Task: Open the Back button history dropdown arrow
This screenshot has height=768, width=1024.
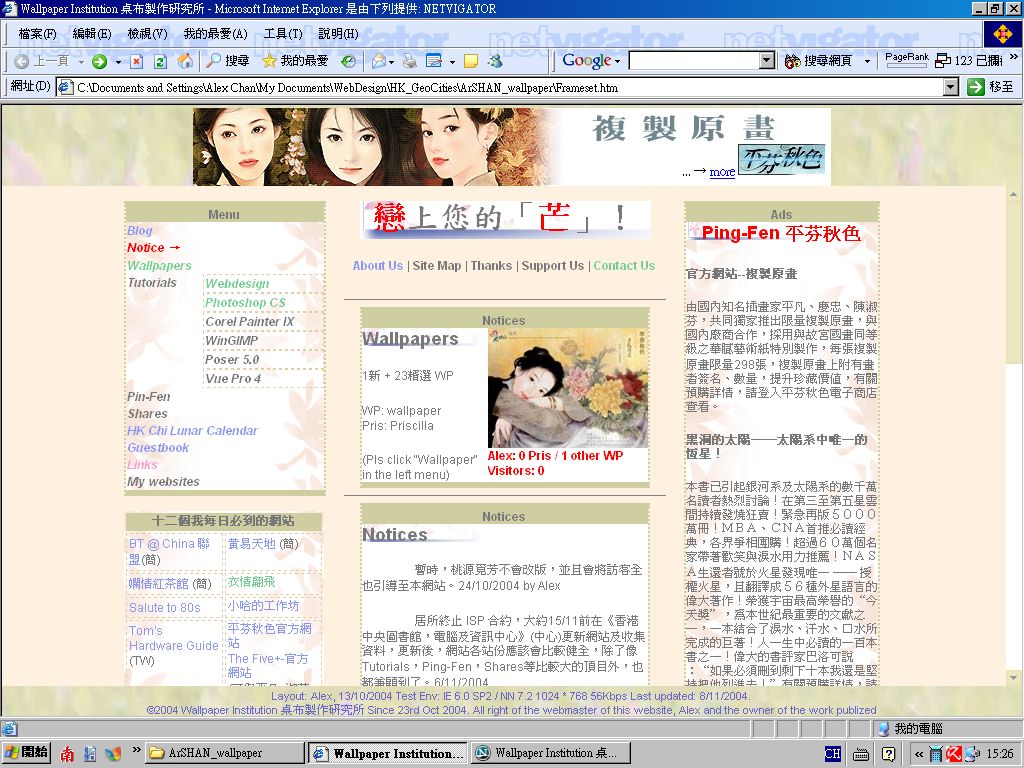Action: [x=81, y=62]
